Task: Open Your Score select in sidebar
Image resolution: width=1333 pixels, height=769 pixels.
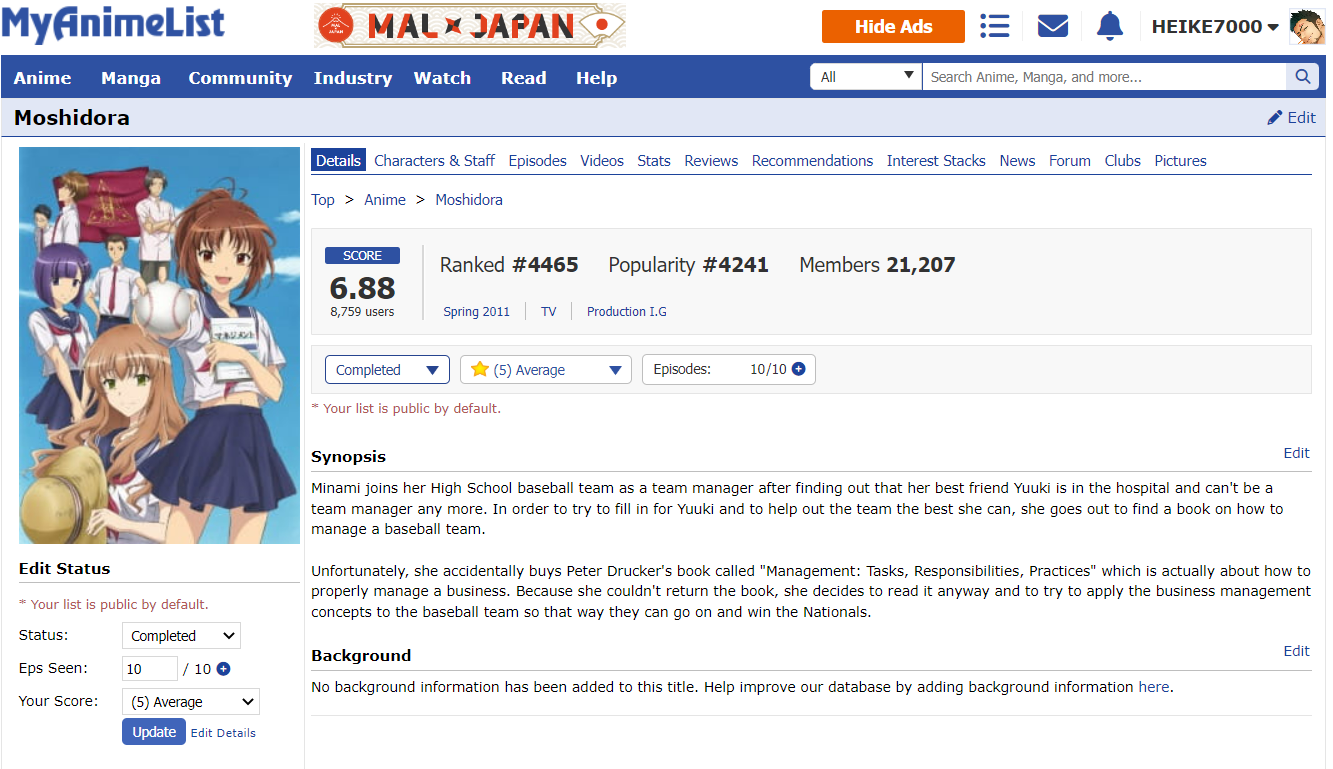Action: pos(190,702)
